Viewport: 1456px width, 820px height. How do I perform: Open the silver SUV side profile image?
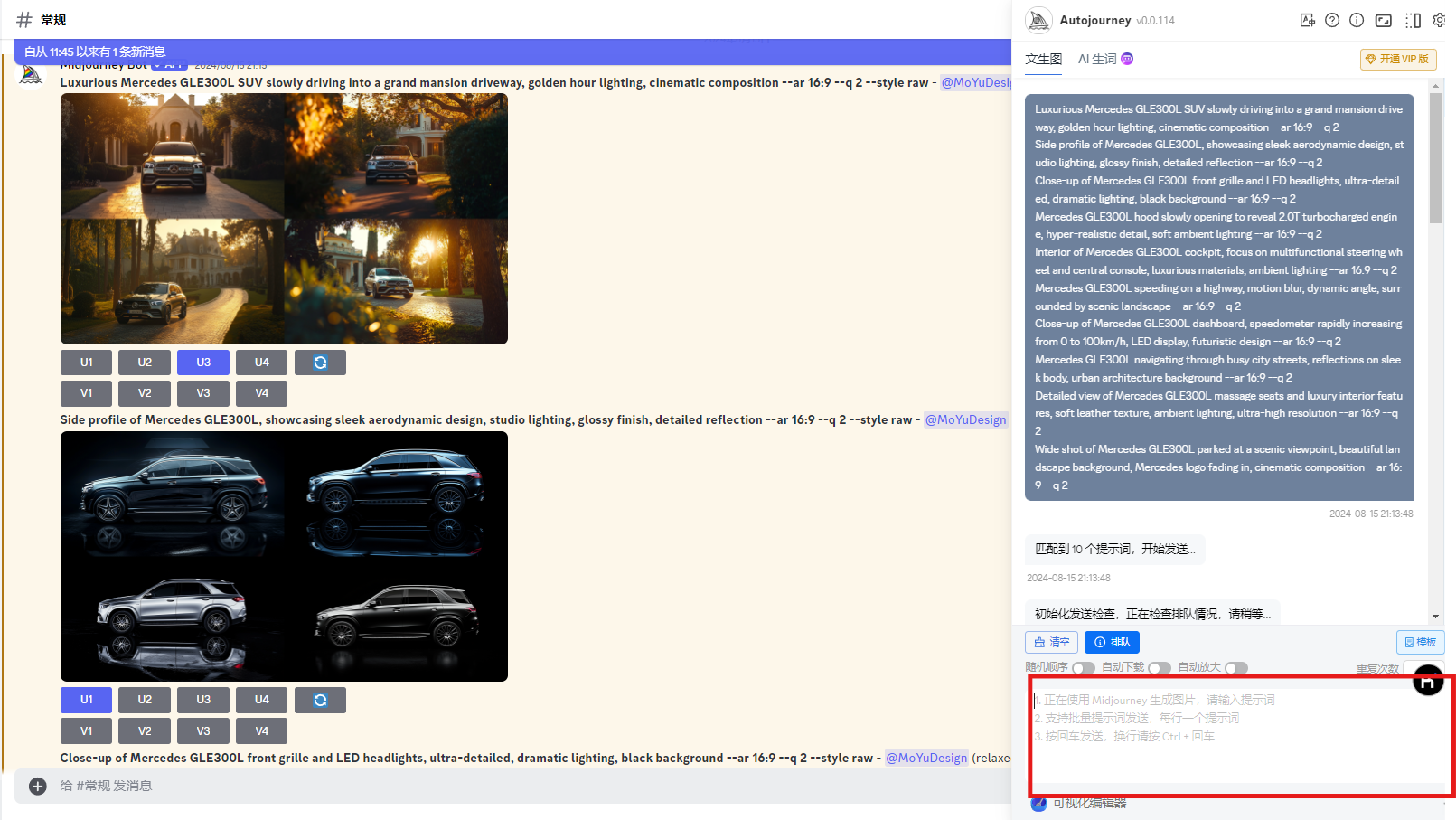tap(172, 619)
